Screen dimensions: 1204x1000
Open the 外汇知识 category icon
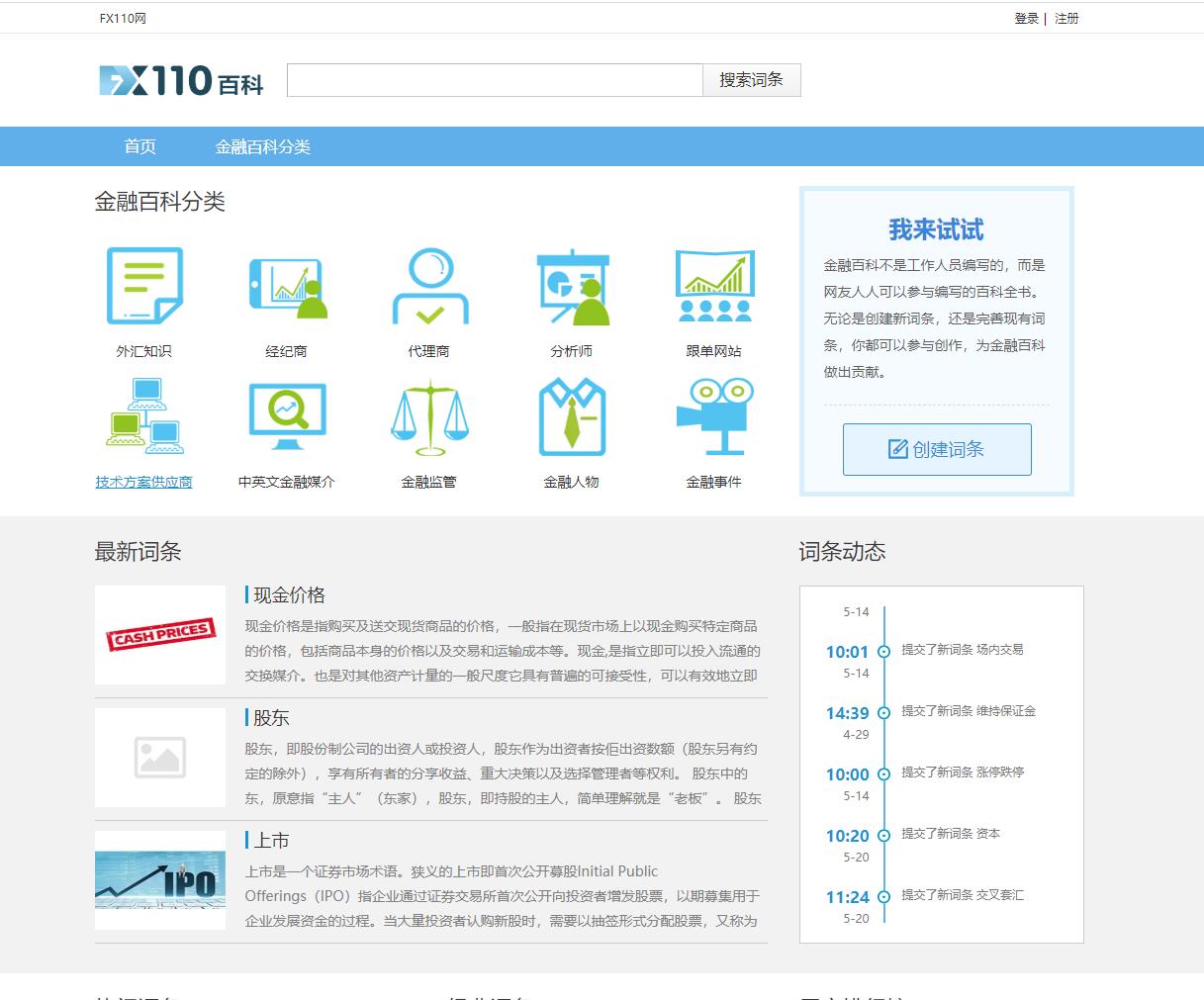pos(144,286)
